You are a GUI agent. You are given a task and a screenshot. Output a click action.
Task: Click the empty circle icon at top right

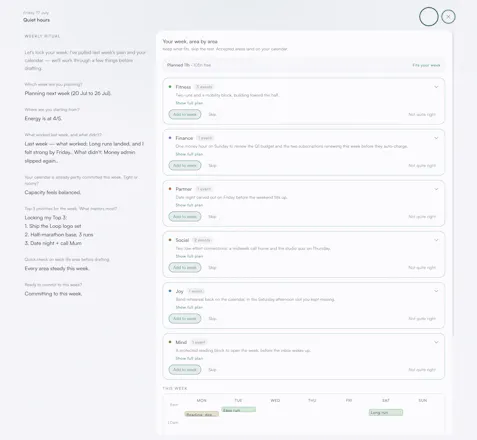coord(429,17)
